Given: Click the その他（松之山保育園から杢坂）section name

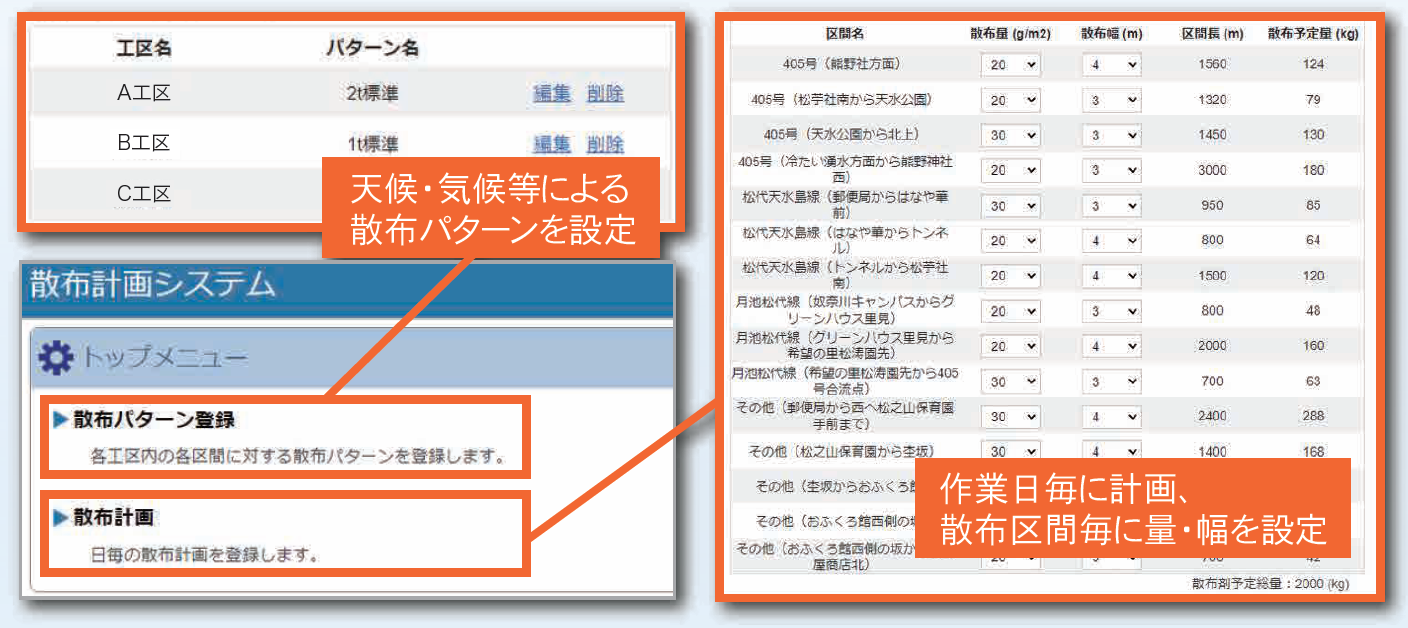Looking at the screenshot, I should 845,452.
